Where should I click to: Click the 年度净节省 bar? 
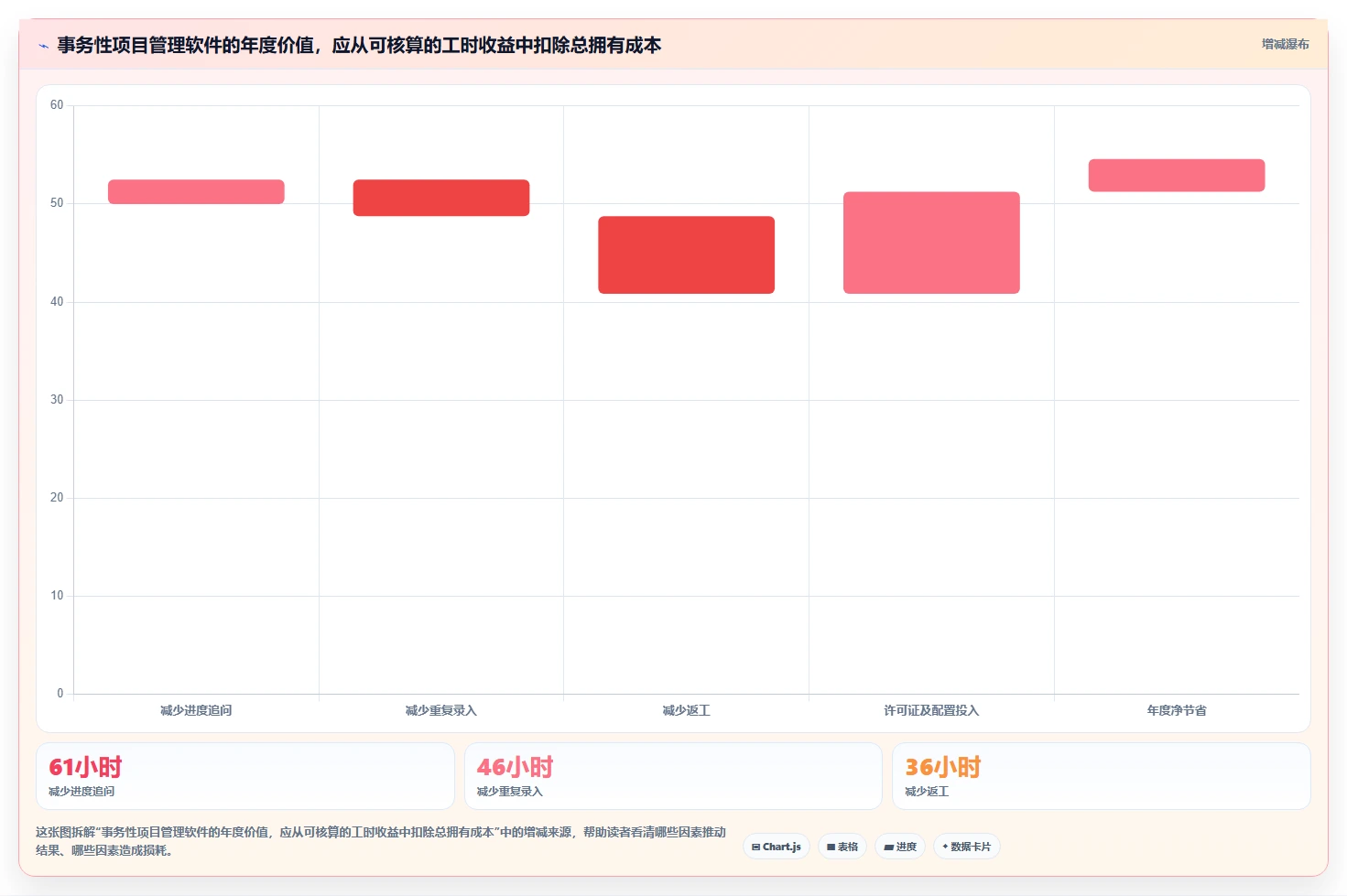point(1177,175)
